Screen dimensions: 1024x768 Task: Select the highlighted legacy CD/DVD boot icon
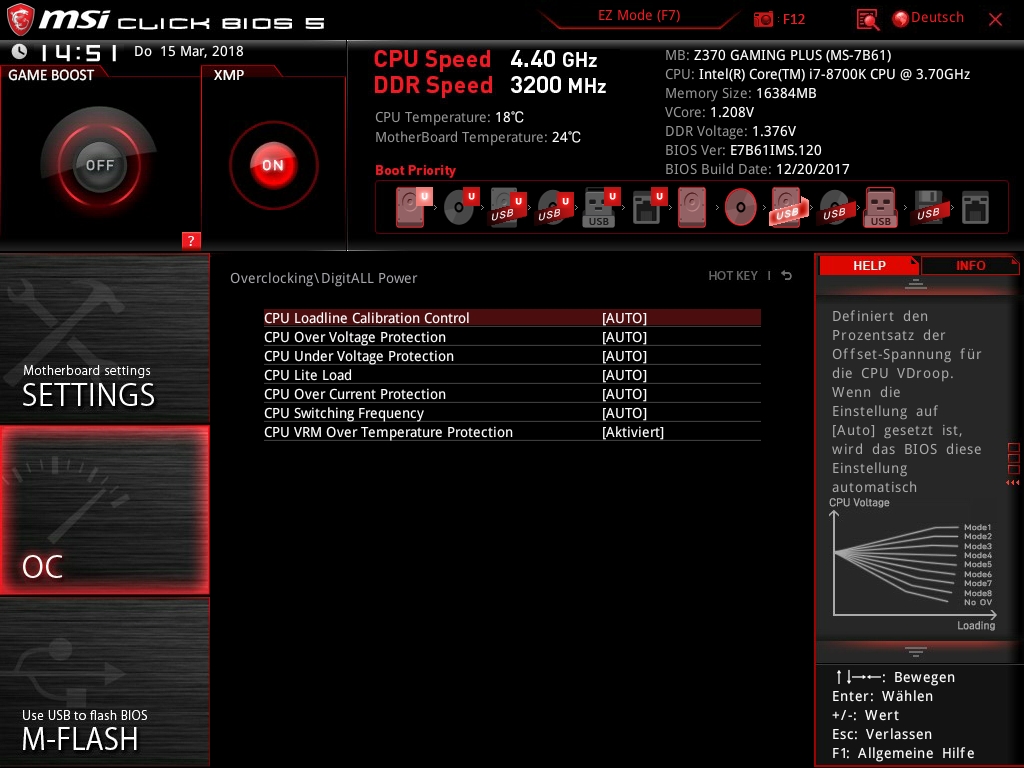click(x=740, y=208)
